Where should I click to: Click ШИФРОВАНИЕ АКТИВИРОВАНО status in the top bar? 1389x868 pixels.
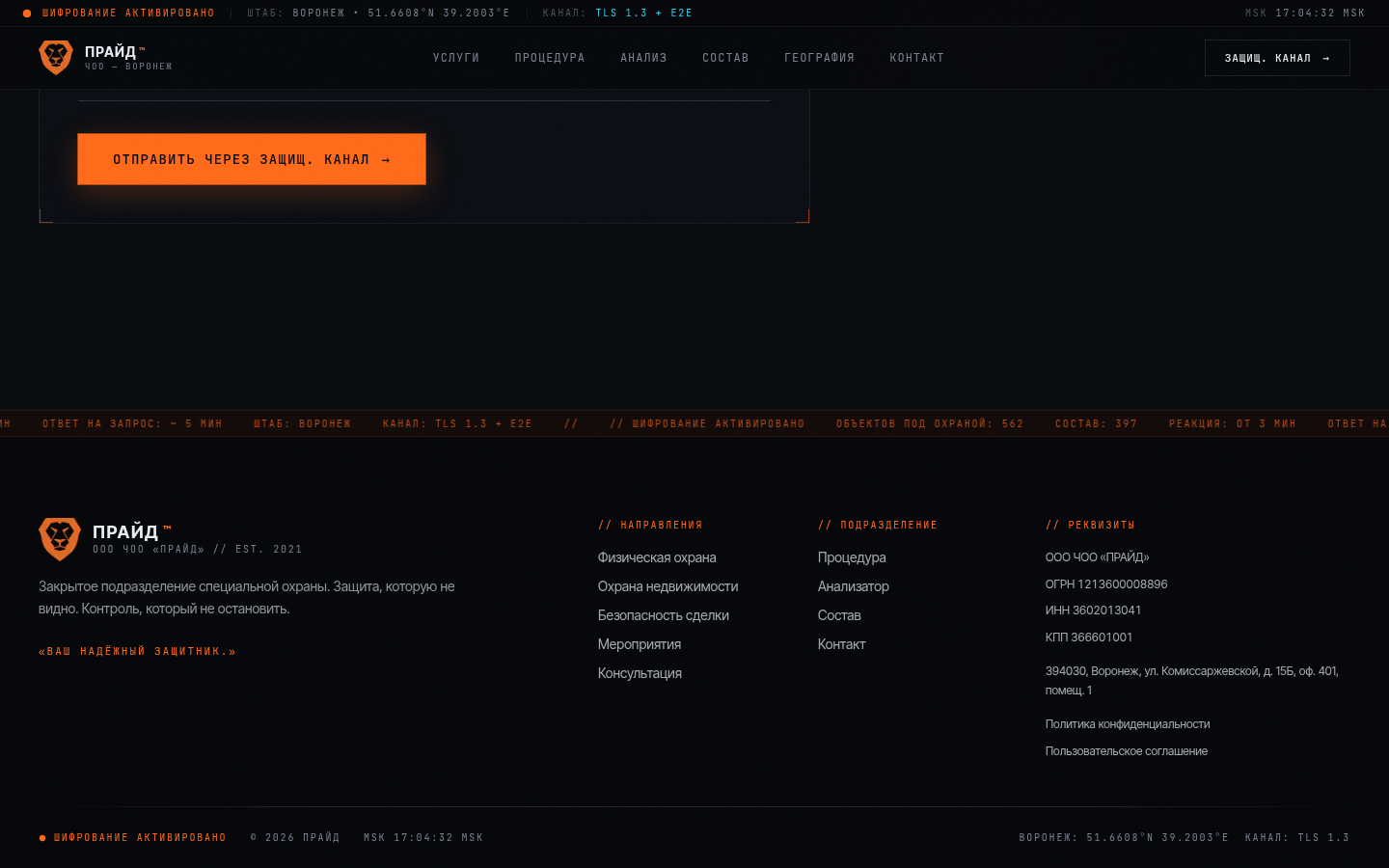tap(128, 14)
